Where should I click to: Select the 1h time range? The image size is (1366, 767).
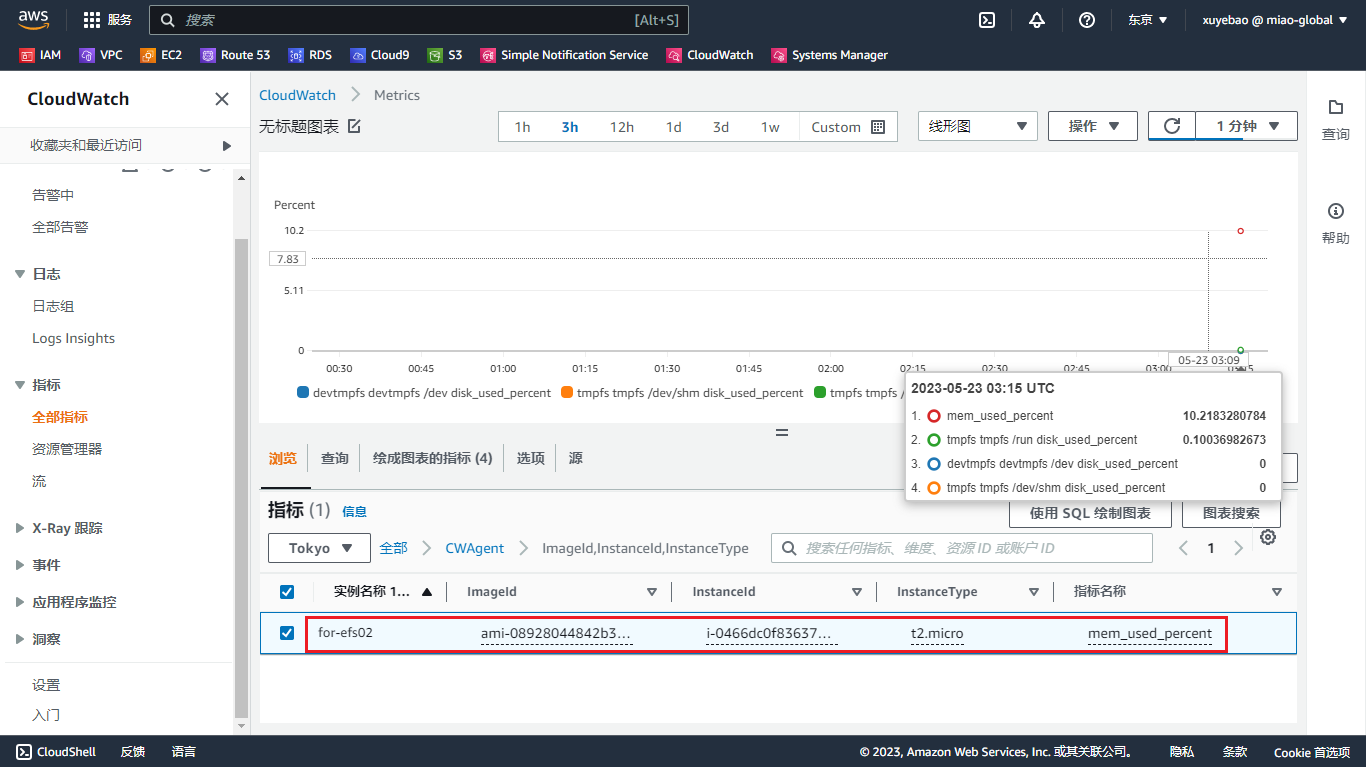point(523,127)
